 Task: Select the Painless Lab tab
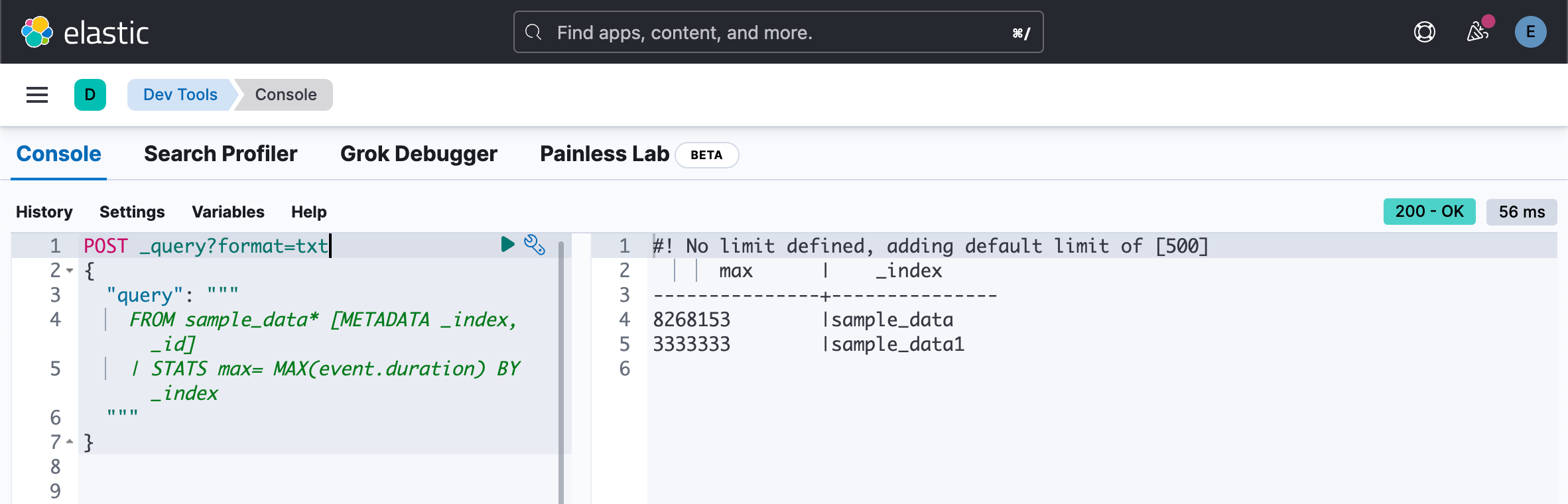604,154
